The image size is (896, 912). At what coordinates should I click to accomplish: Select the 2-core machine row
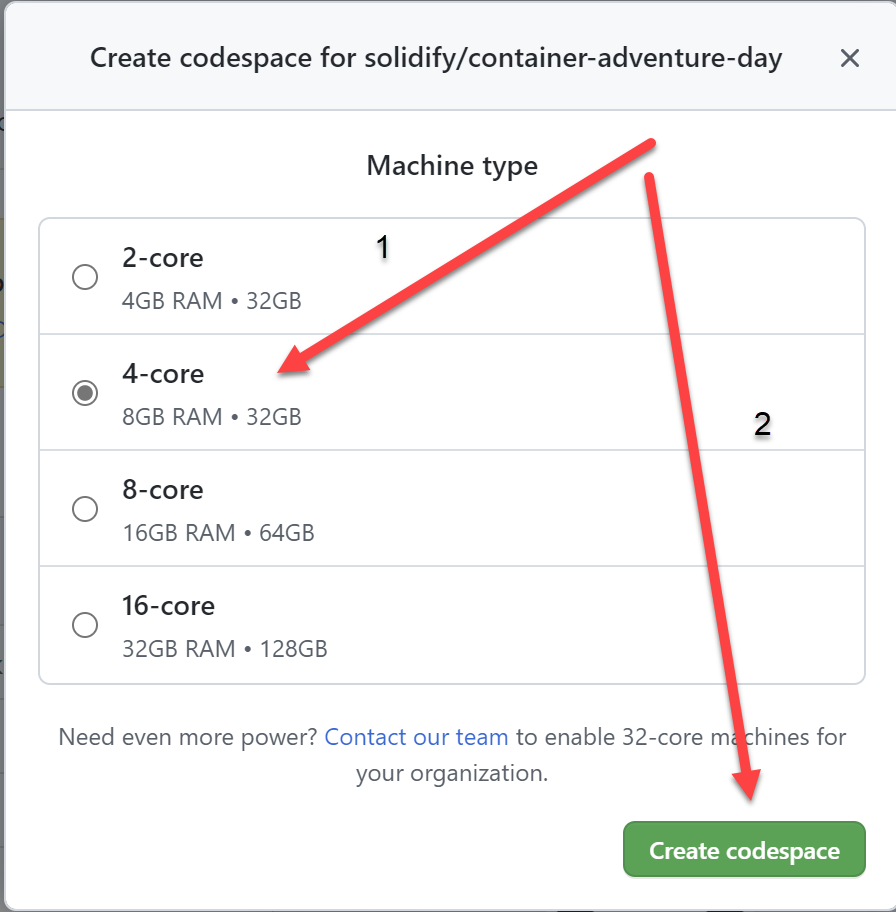(450, 277)
